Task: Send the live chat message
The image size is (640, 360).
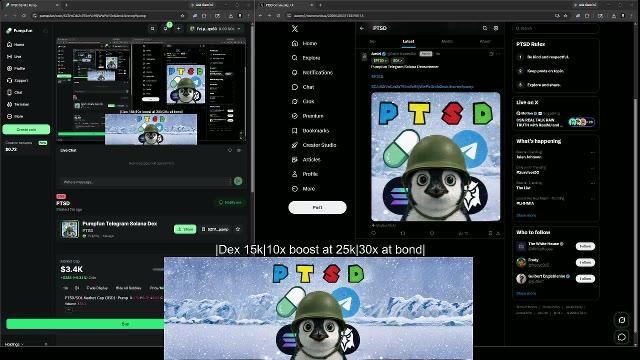Action: pos(238,181)
